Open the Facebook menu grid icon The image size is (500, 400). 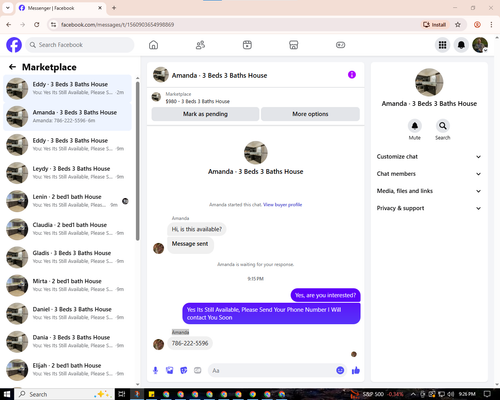pyautogui.click(x=442, y=45)
